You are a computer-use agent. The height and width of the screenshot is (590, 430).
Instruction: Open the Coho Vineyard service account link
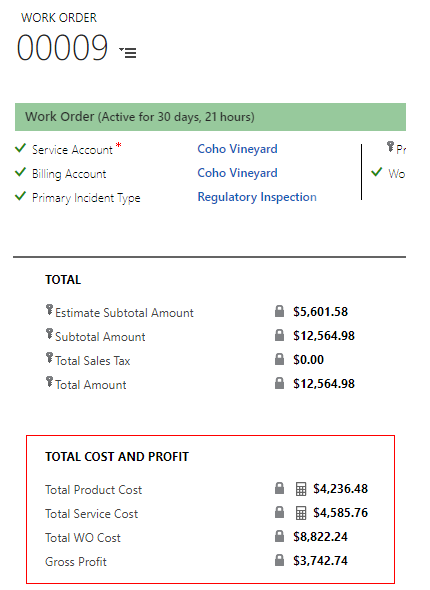[x=237, y=149]
